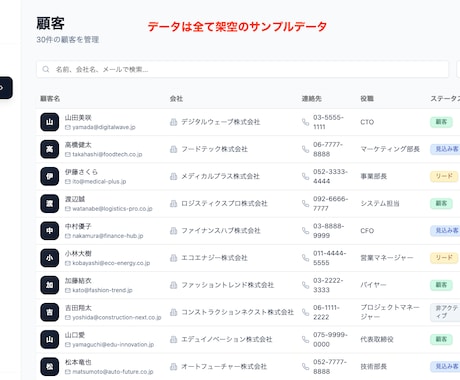The height and width of the screenshot is (380, 460).
Task: Click the 代表取締役 role cell
Action: click(x=377, y=339)
